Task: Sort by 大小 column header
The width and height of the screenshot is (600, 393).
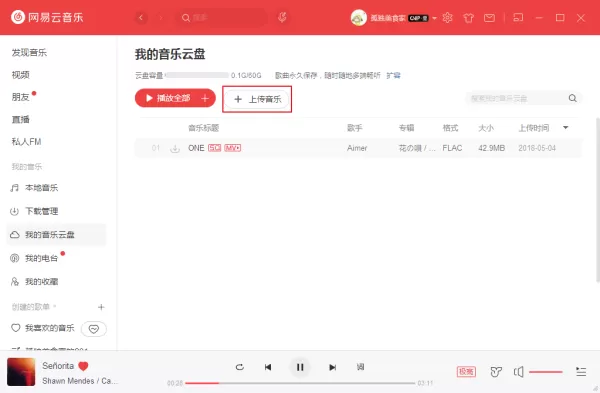Action: (486, 128)
